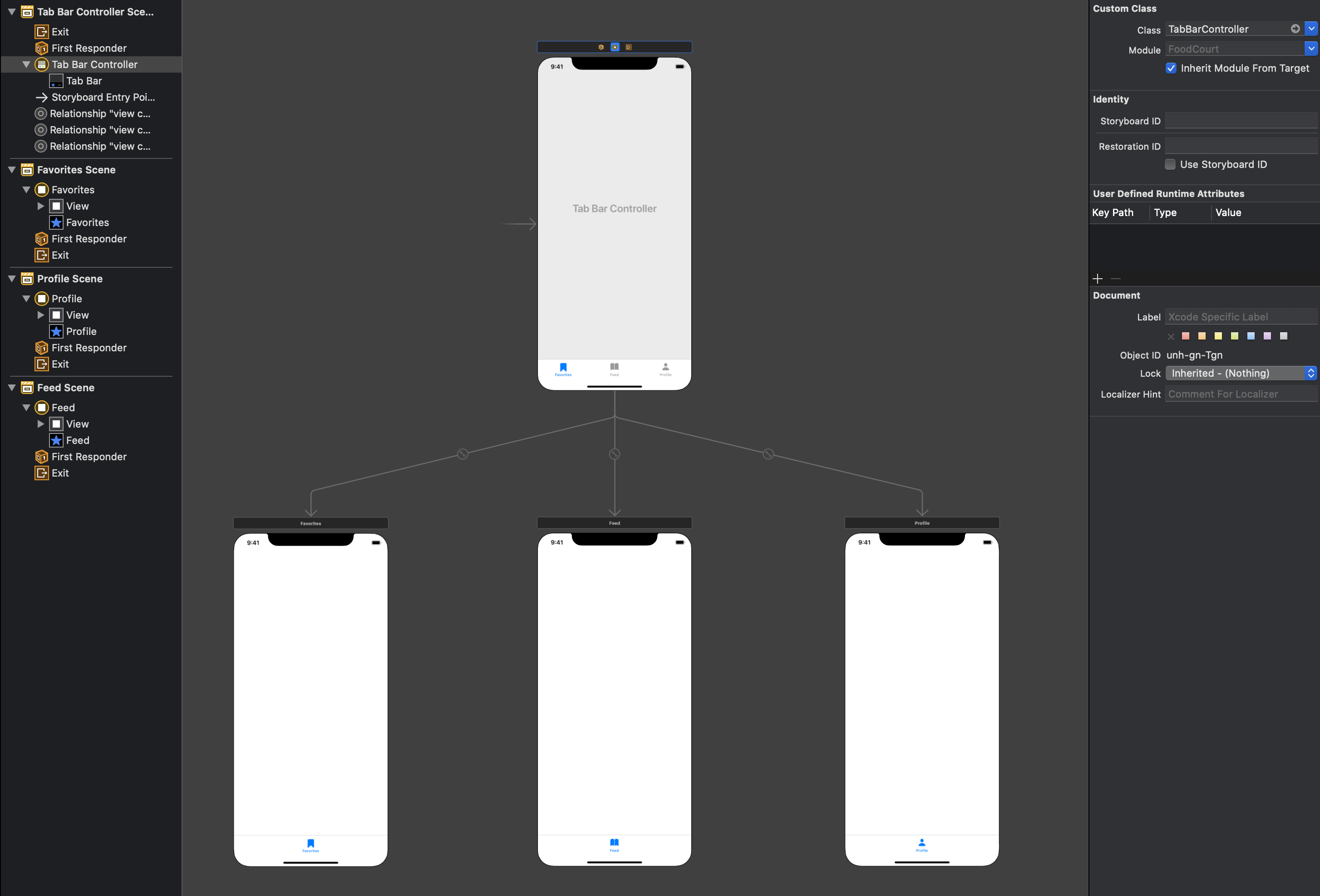Screen dimensions: 1320x896
Task: Click Favorites bookmark tab in Tab Bar Controller
Action: [563, 369]
